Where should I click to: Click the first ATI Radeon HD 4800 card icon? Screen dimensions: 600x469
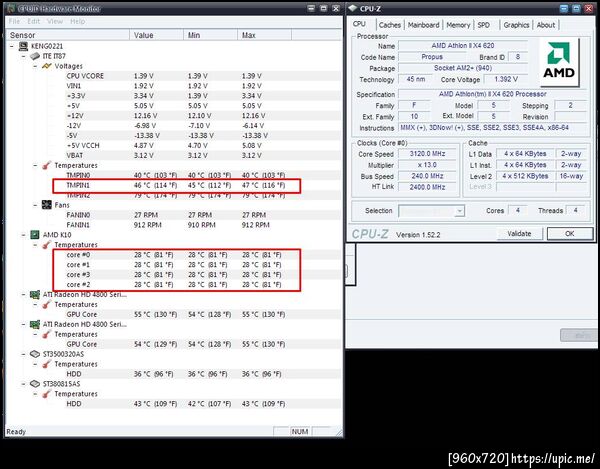(35, 295)
